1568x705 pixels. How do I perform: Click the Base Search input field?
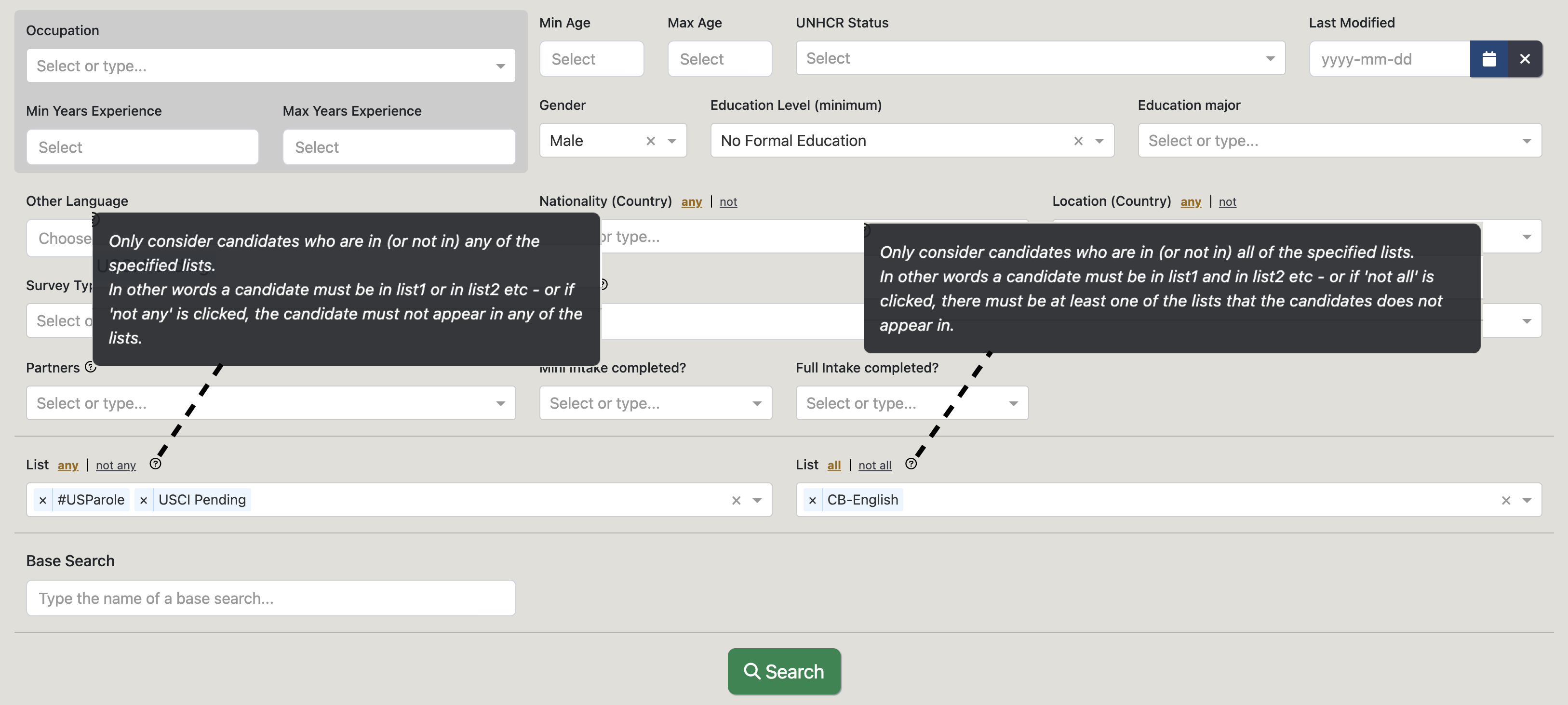[x=270, y=598]
